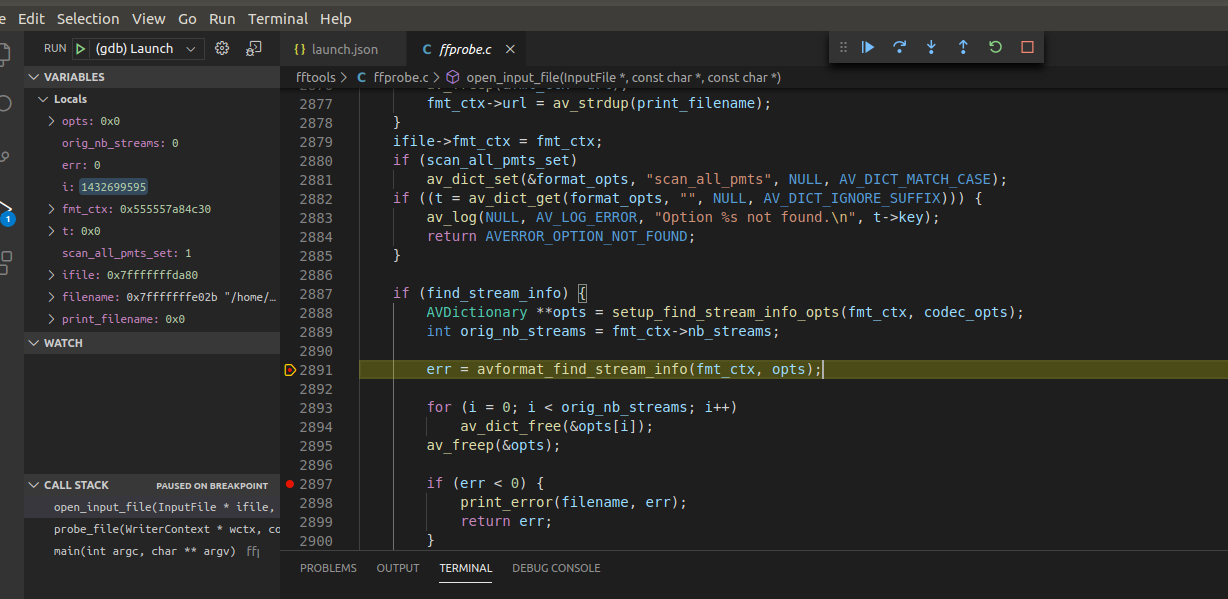This screenshot has height=599, width=1228.
Task: Open the Search icon in the activity bar
Action: [5, 104]
